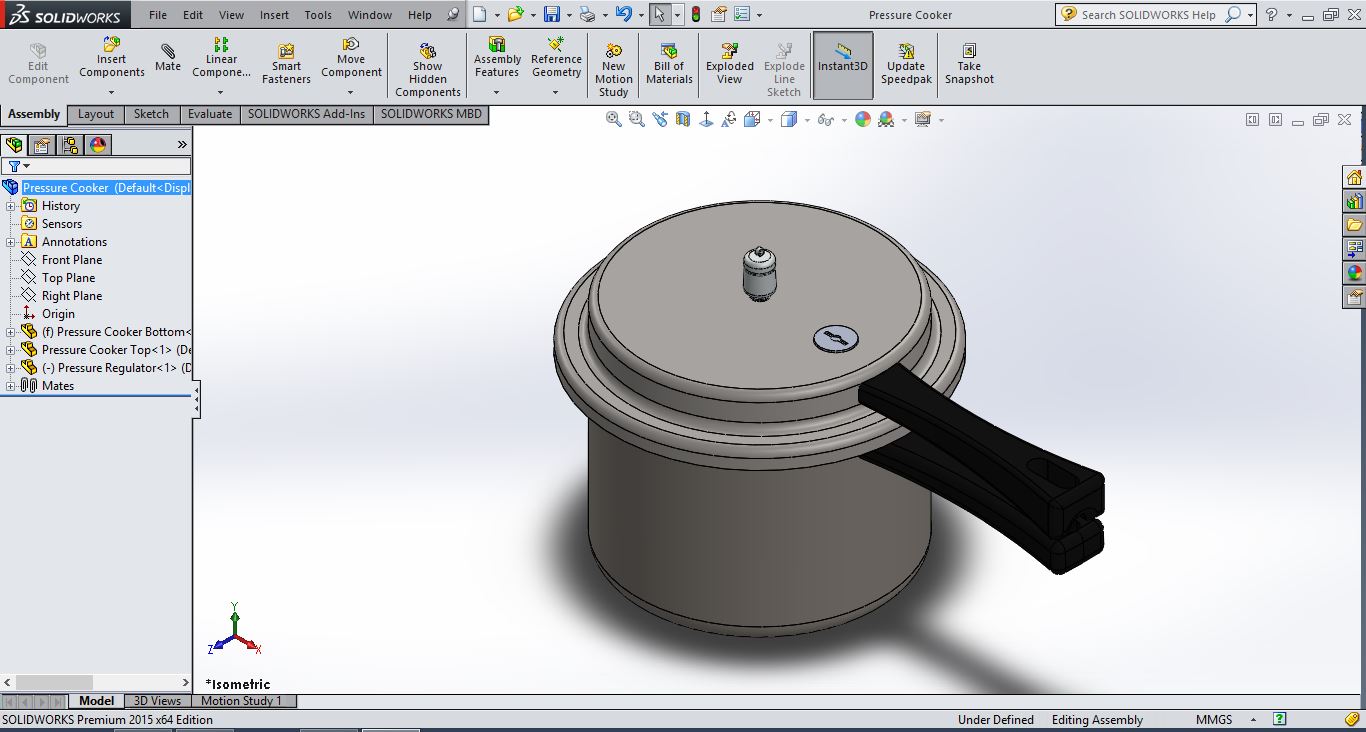The width and height of the screenshot is (1366, 732).
Task: Open the Motion Study 1 tab
Action: (242, 701)
